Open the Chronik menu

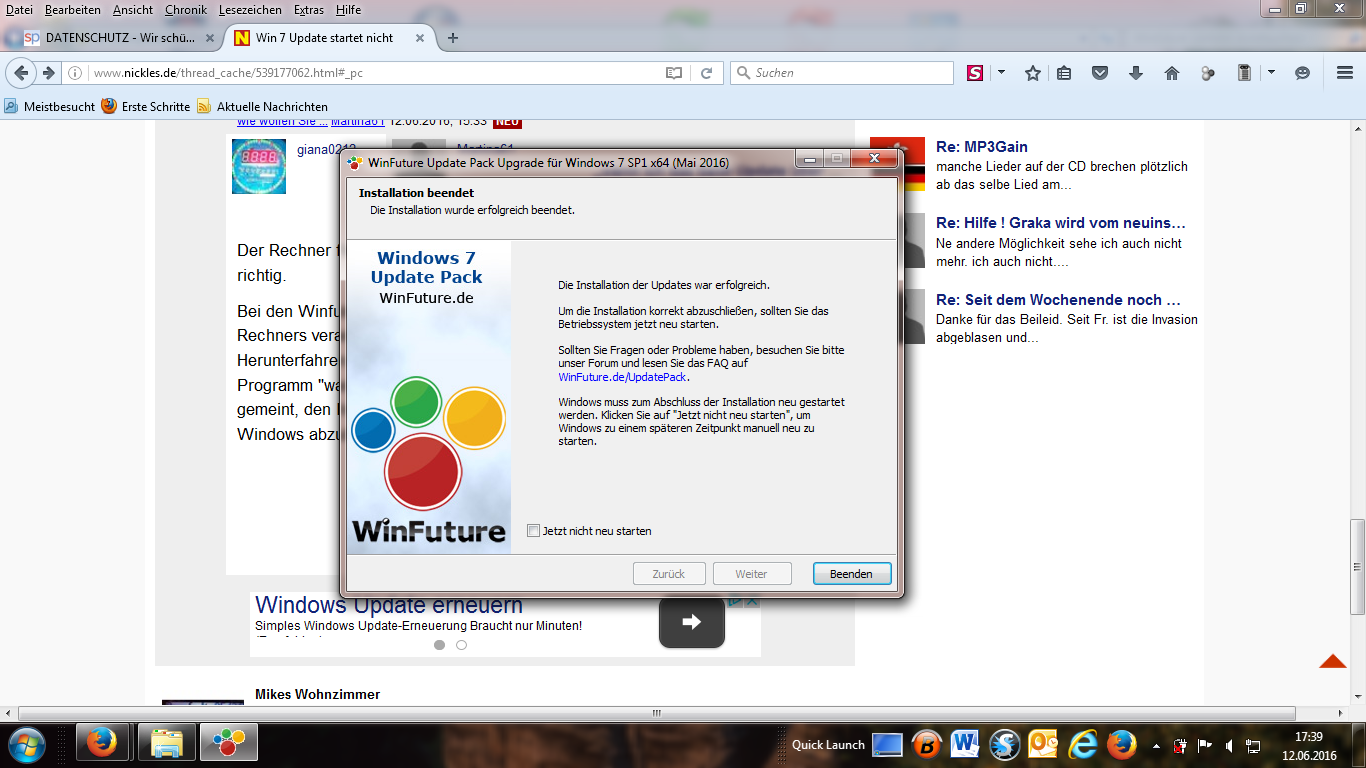pos(188,10)
